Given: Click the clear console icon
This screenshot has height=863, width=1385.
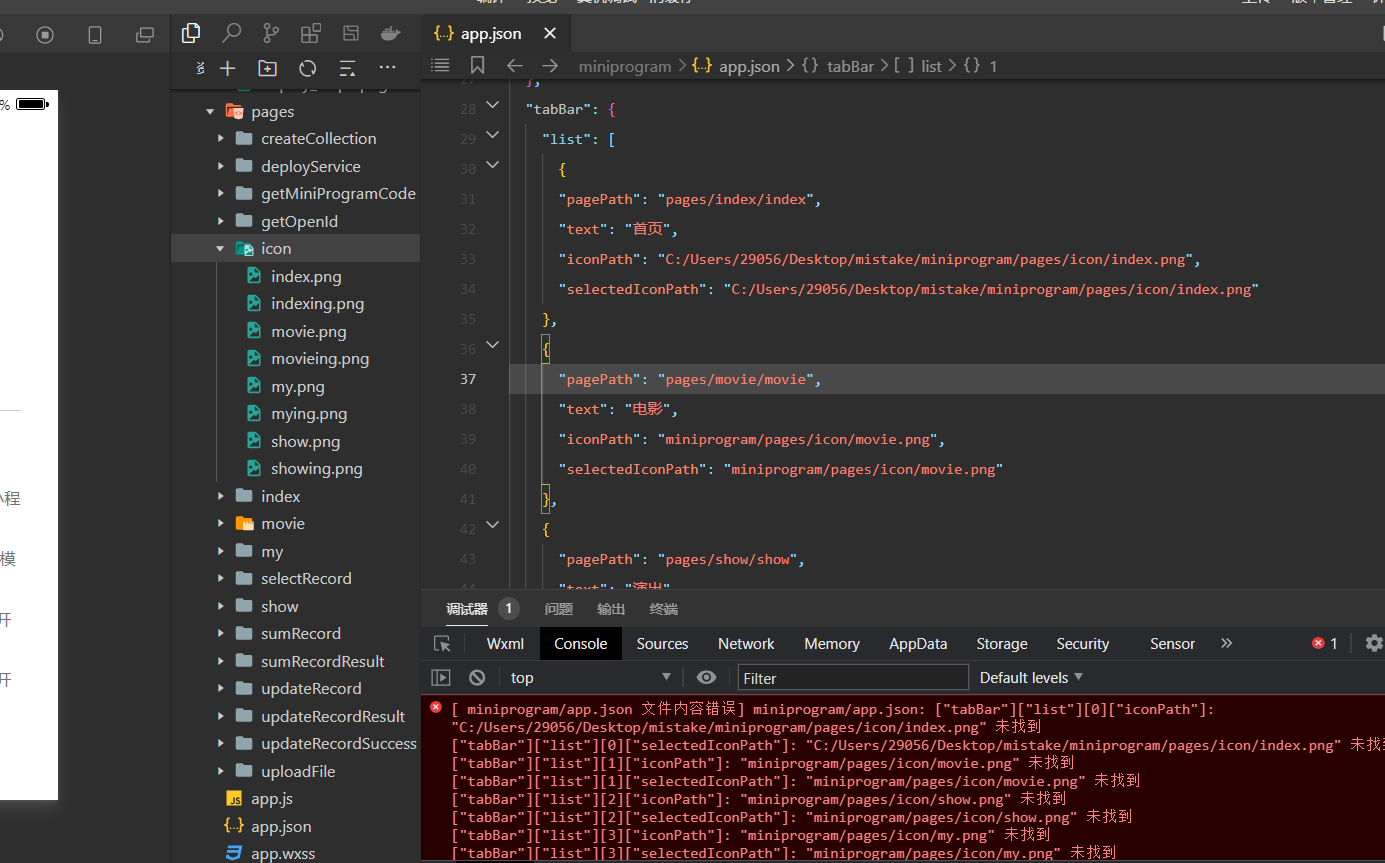Looking at the screenshot, I should click(x=477, y=677).
